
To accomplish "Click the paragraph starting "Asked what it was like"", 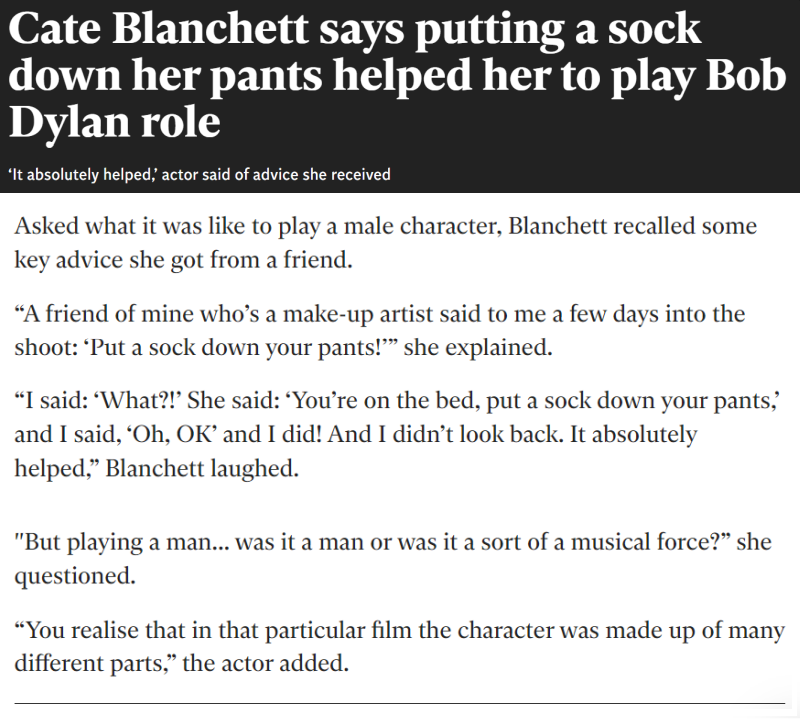I will [385, 241].
